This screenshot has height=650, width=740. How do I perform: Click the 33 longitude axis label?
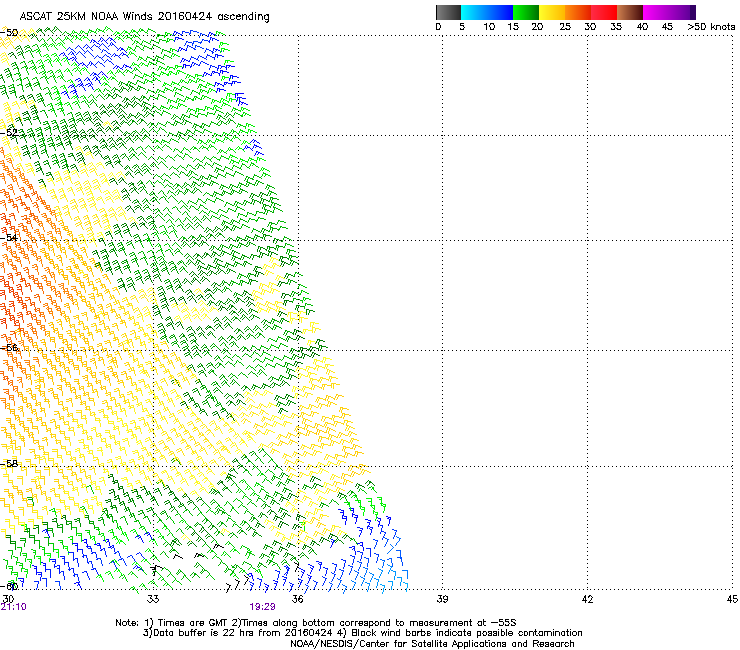pos(153,599)
